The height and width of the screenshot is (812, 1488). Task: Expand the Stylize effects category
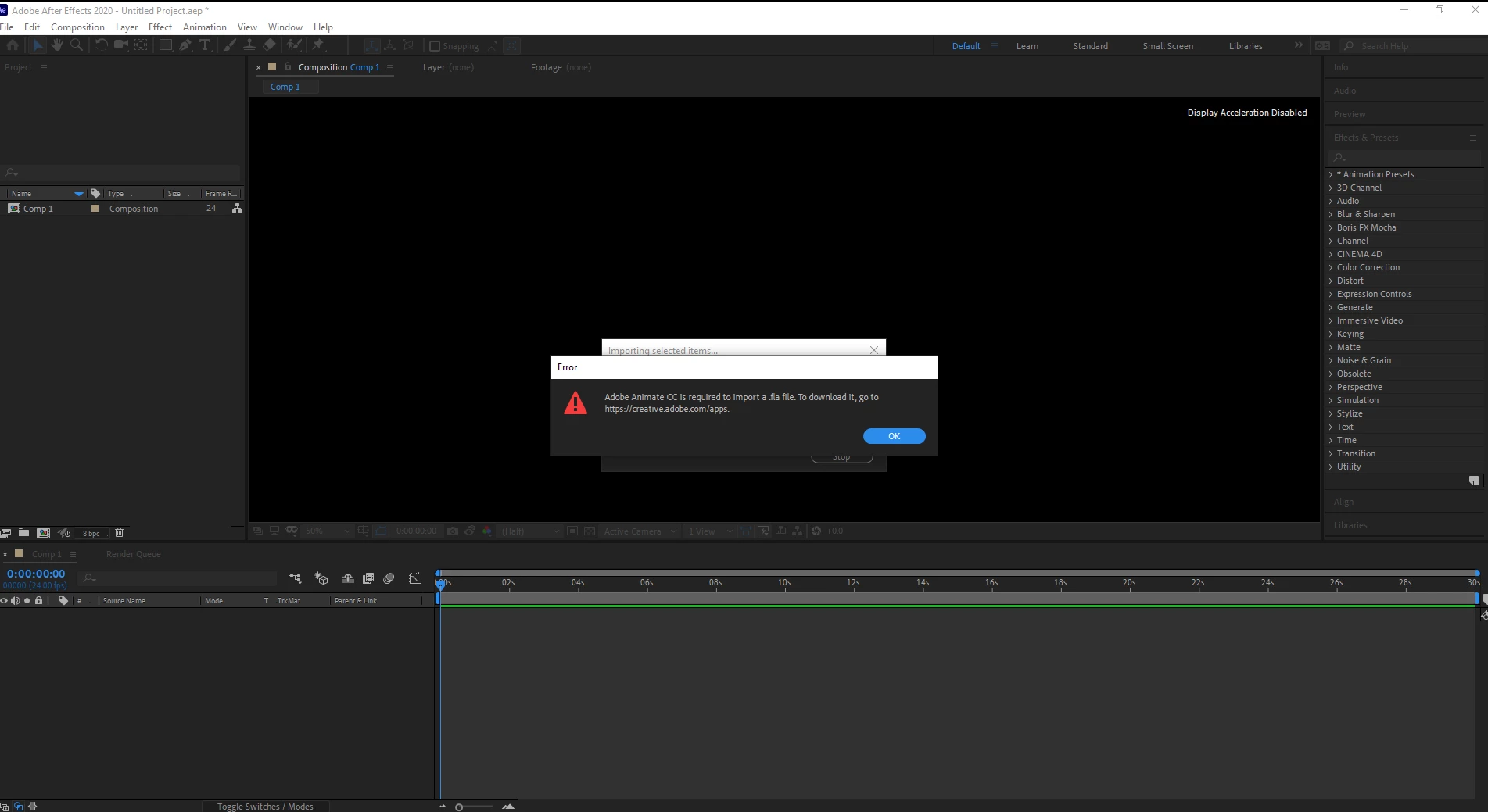tap(1331, 413)
